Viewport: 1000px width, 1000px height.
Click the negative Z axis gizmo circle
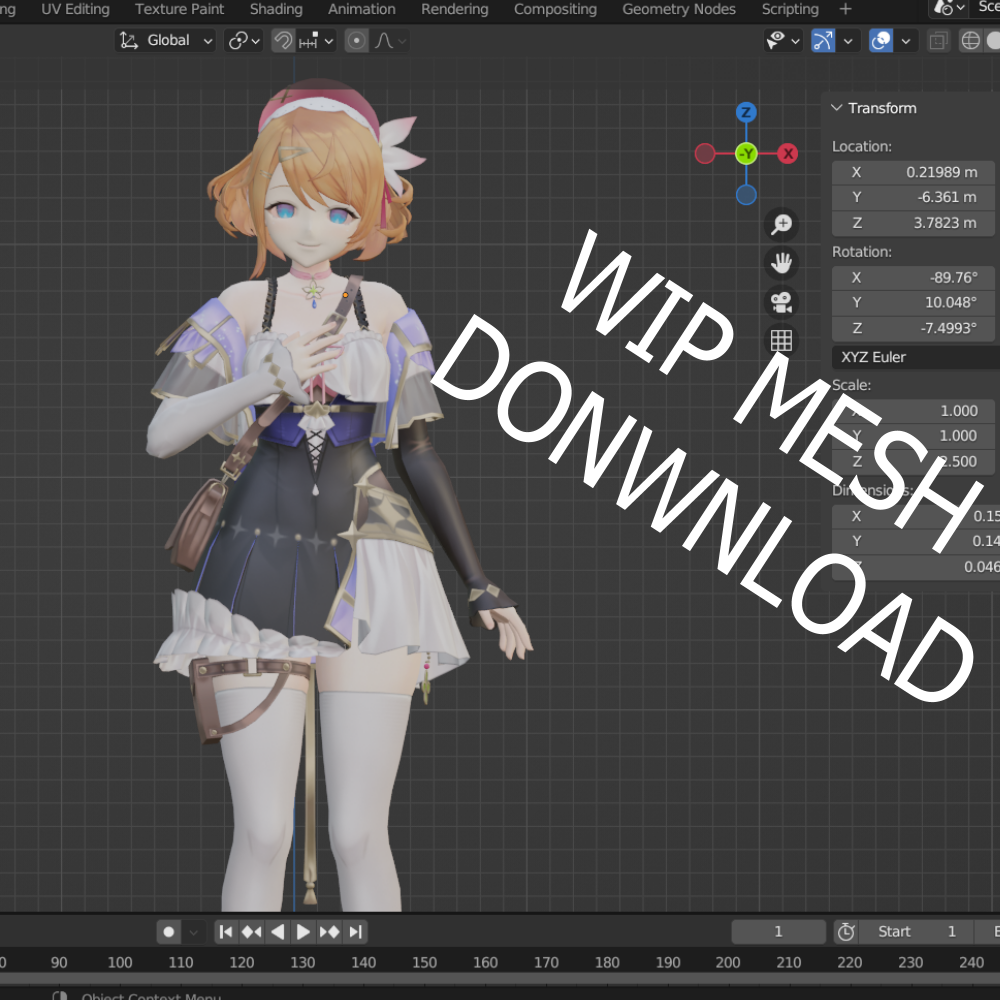(x=746, y=195)
